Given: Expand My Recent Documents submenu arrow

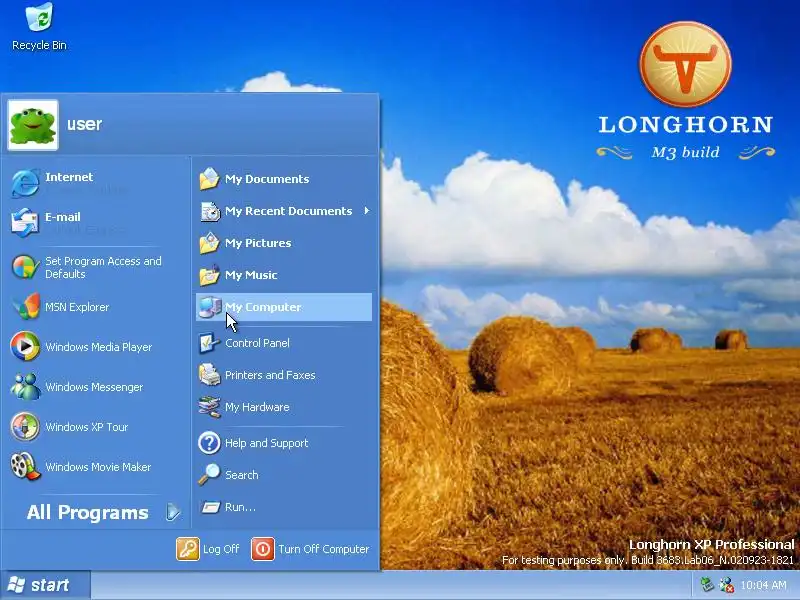Looking at the screenshot, I should 366,211.
